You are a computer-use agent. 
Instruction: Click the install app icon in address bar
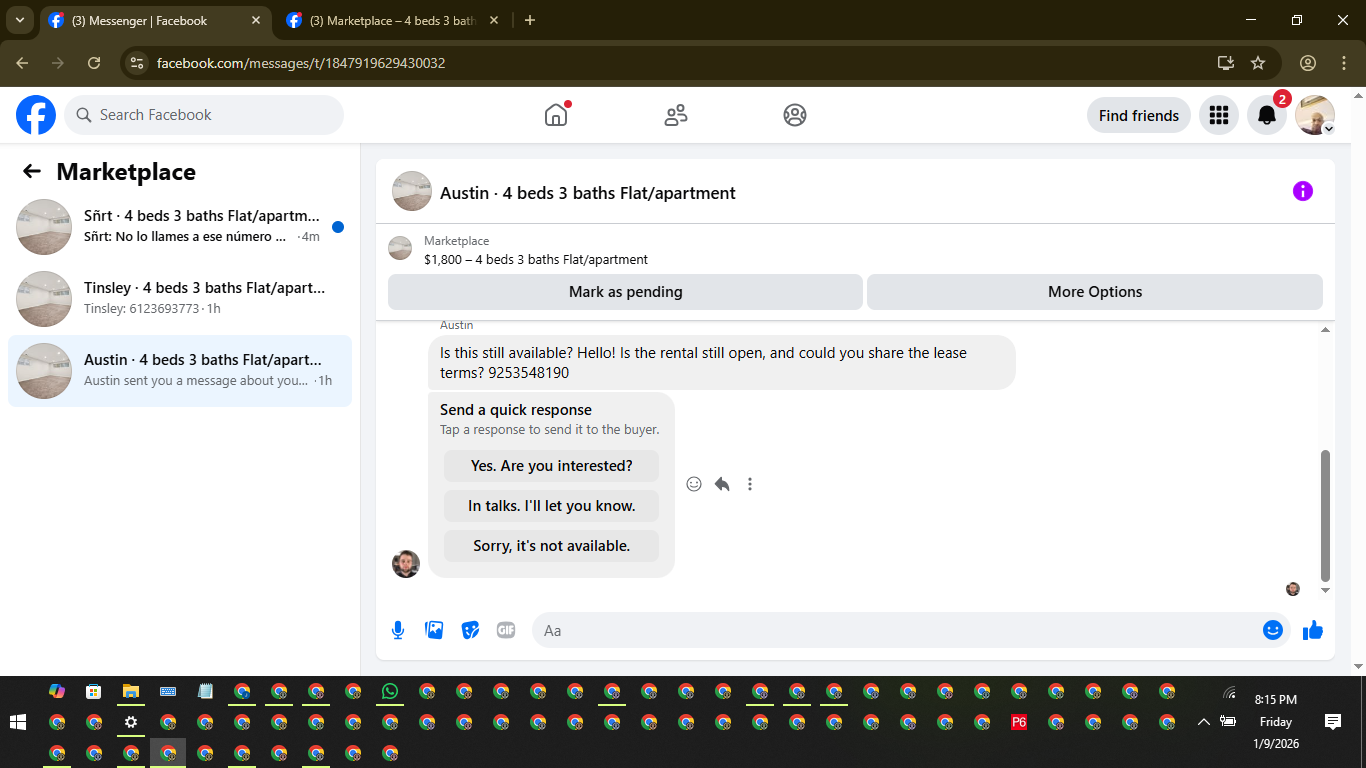(1226, 63)
